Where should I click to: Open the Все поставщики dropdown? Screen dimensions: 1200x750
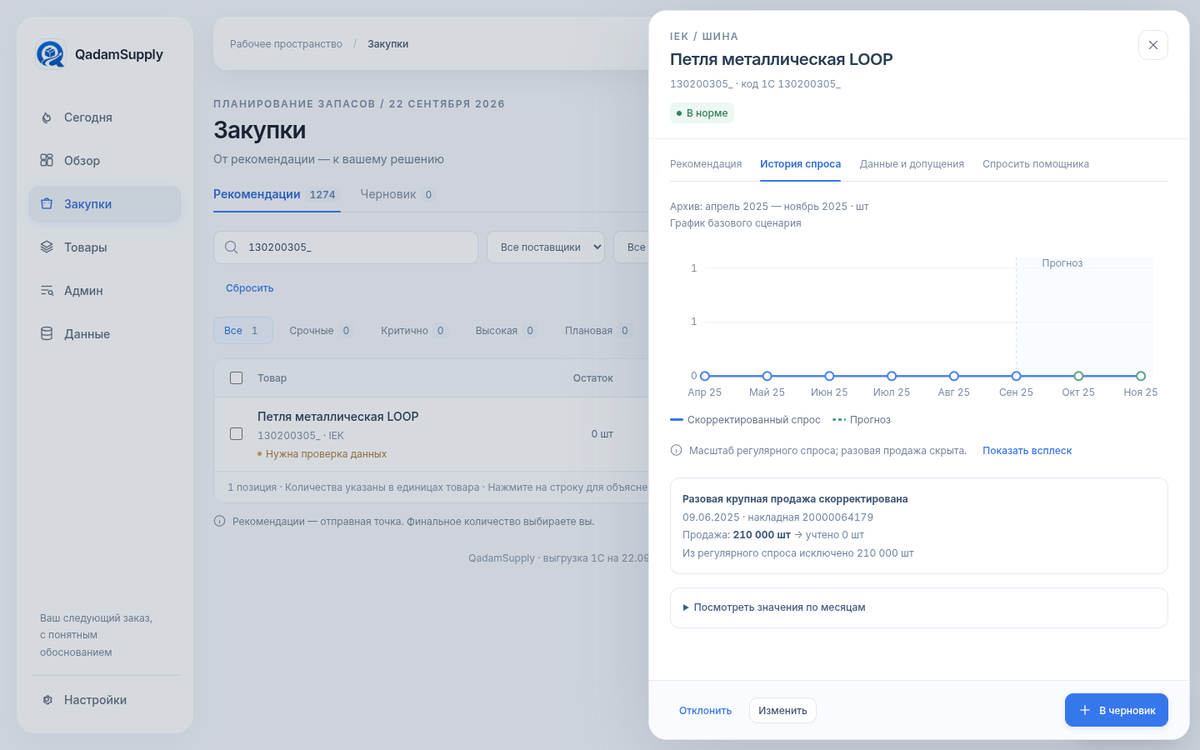[546, 247]
